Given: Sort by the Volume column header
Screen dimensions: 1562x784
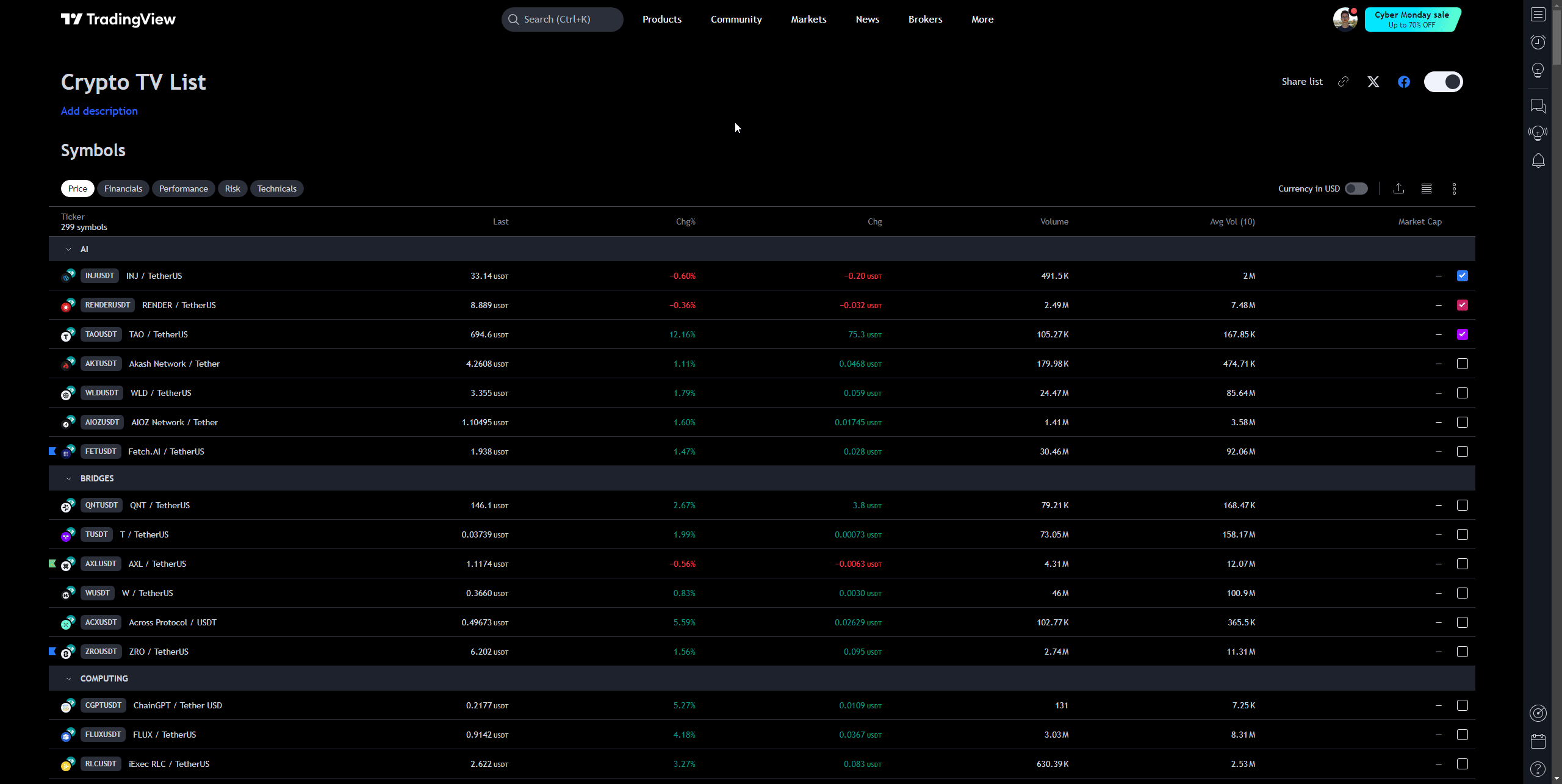Looking at the screenshot, I should (1054, 221).
